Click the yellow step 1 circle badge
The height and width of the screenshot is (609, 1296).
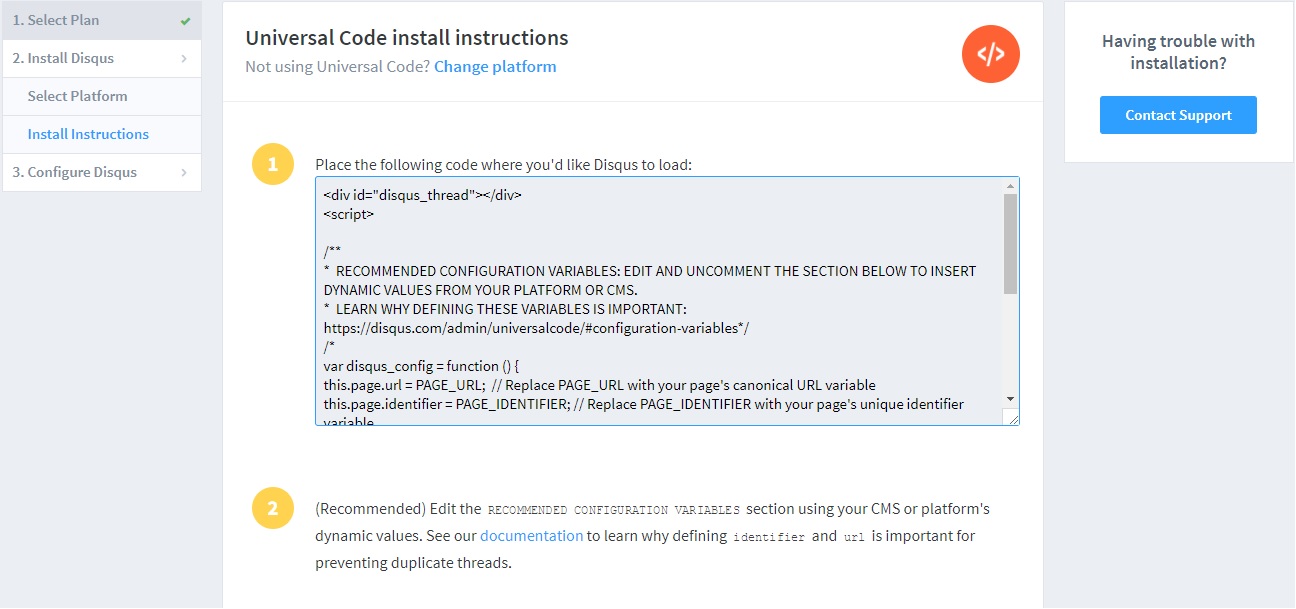[x=273, y=164]
